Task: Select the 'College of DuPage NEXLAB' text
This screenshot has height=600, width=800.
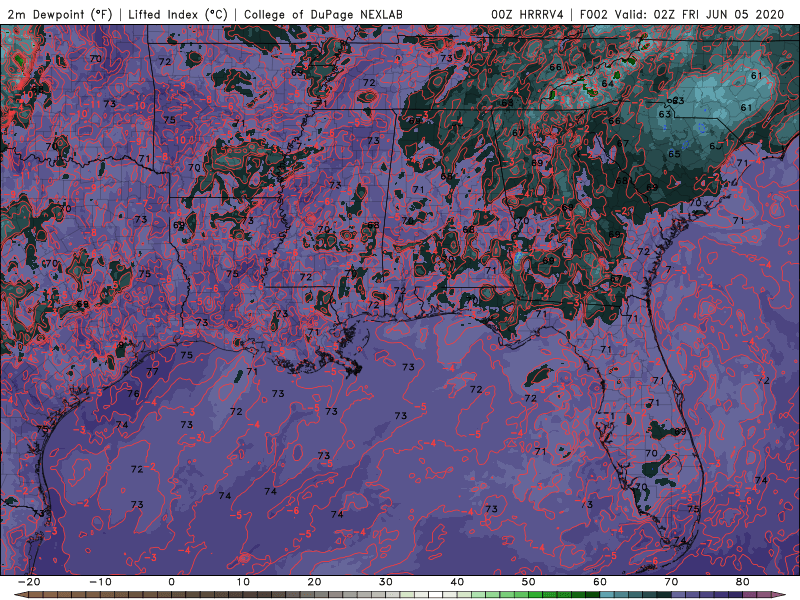Action: click(x=323, y=14)
